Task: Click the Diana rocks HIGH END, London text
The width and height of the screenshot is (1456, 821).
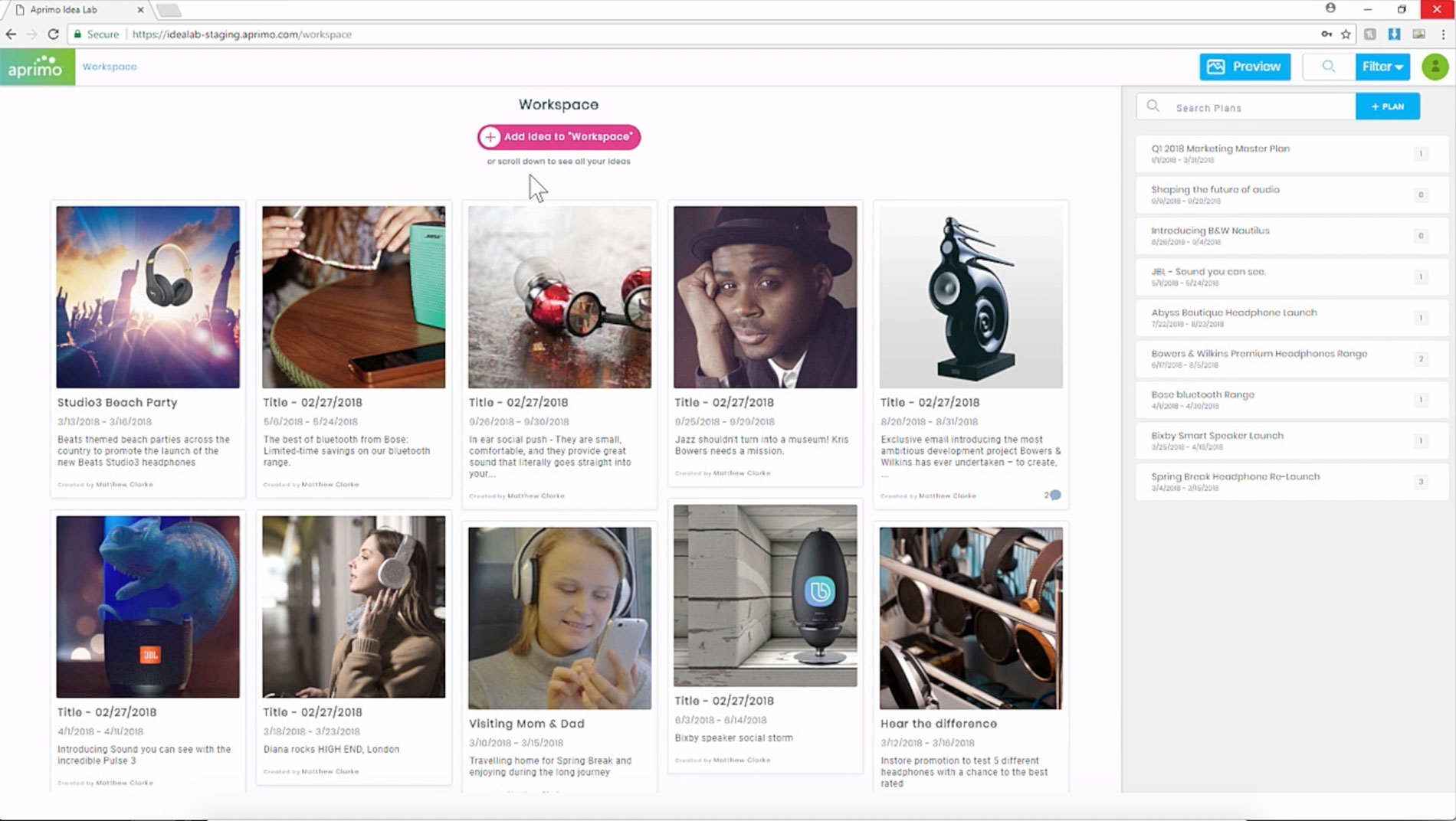Action: tap(331, 750)
